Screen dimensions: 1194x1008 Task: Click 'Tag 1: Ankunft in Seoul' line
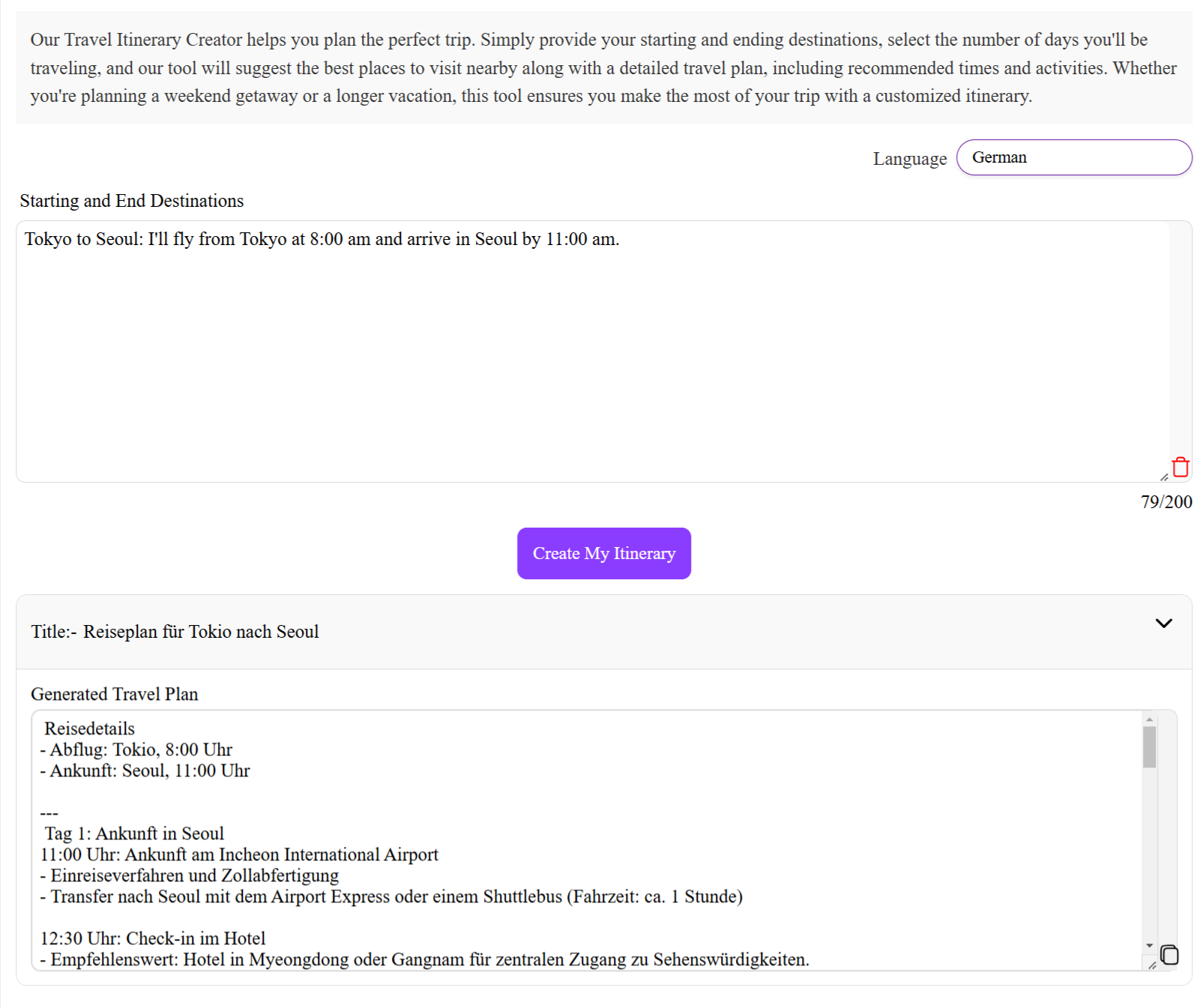click(134, 833)
